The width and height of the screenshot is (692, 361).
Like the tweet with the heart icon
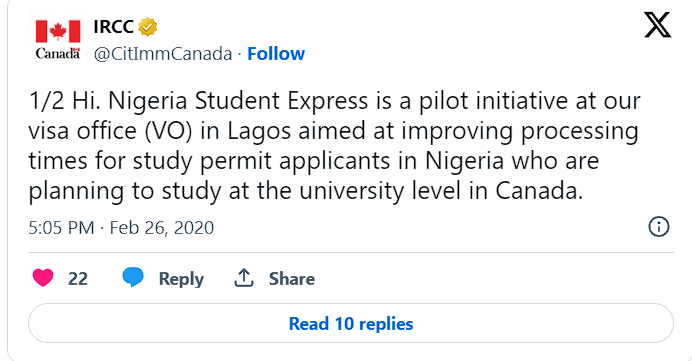pyautogui.click(x=43, y=278)
